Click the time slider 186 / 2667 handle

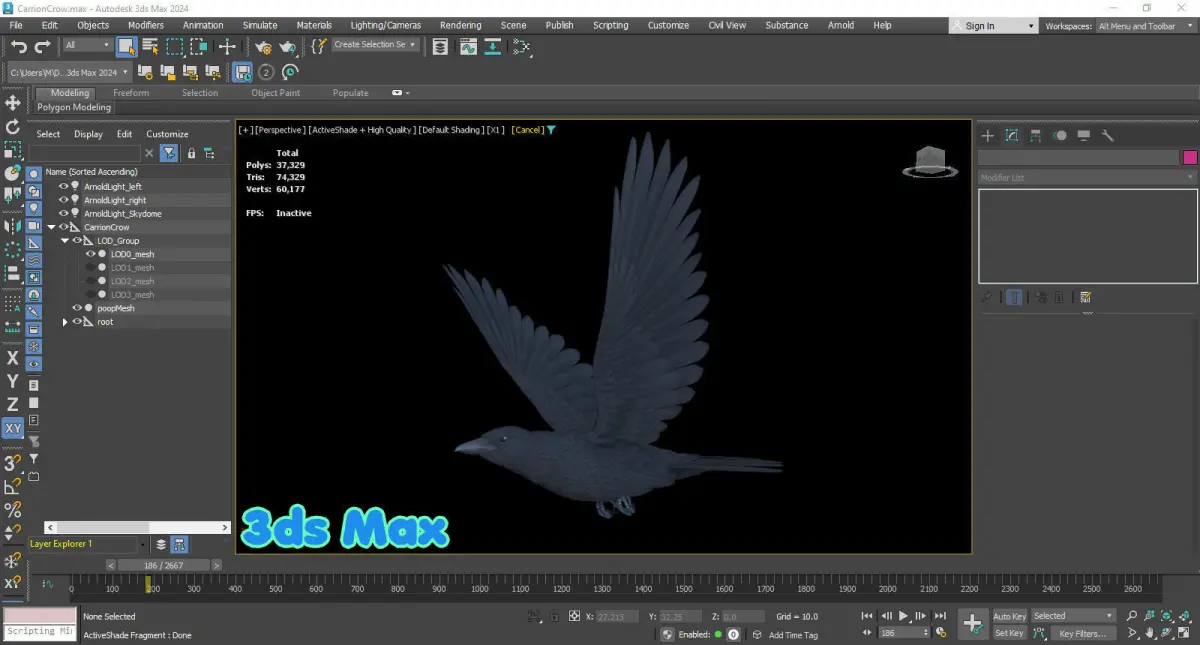tap(163, 565)
